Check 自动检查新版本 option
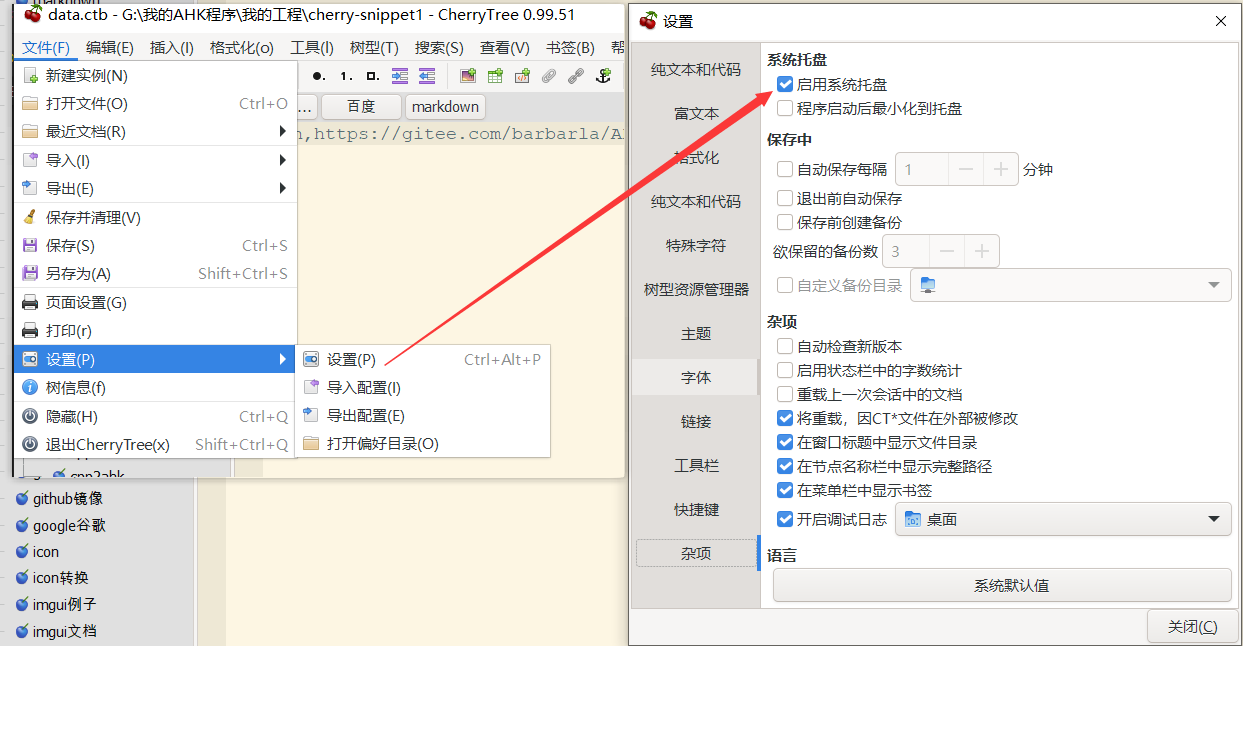 click(785, 346)
